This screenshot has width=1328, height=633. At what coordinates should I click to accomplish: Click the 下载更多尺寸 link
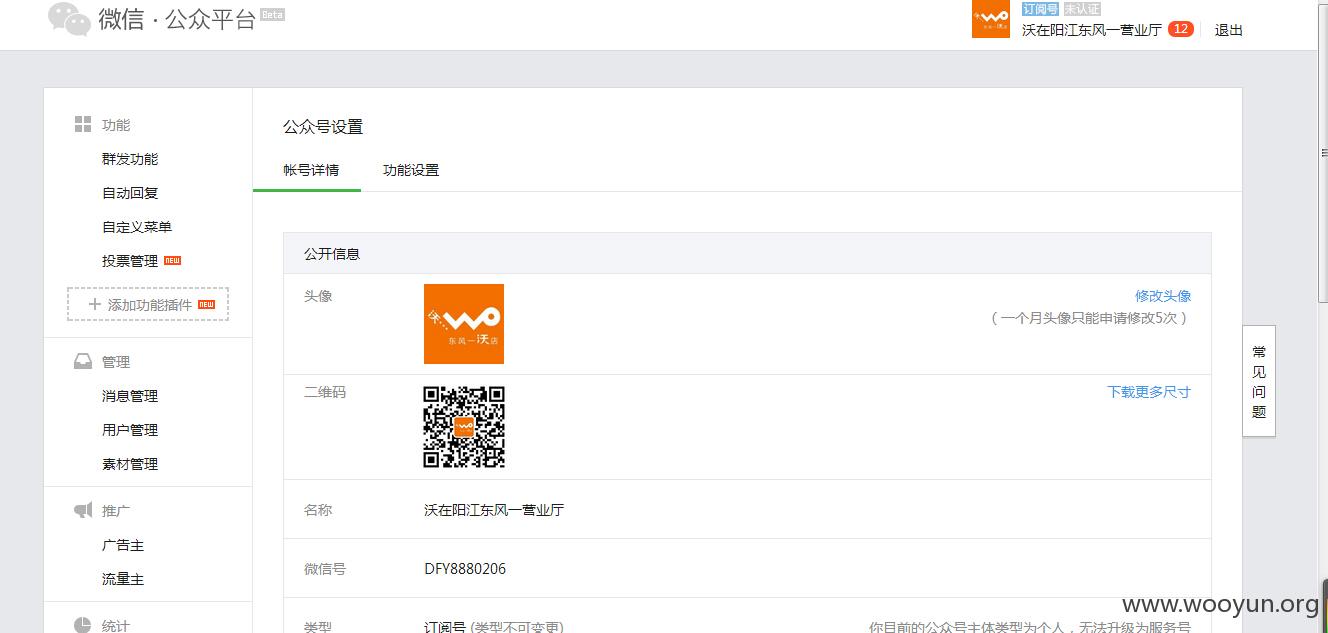pyautogui.click(x=1149, y=392)
